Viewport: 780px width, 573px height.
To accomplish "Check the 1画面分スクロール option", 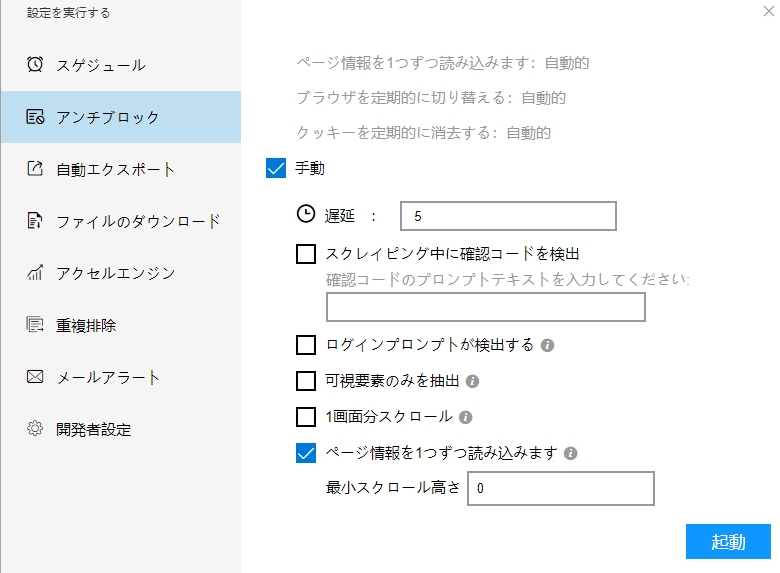I will pyautogui.click(x=306, y=417).
